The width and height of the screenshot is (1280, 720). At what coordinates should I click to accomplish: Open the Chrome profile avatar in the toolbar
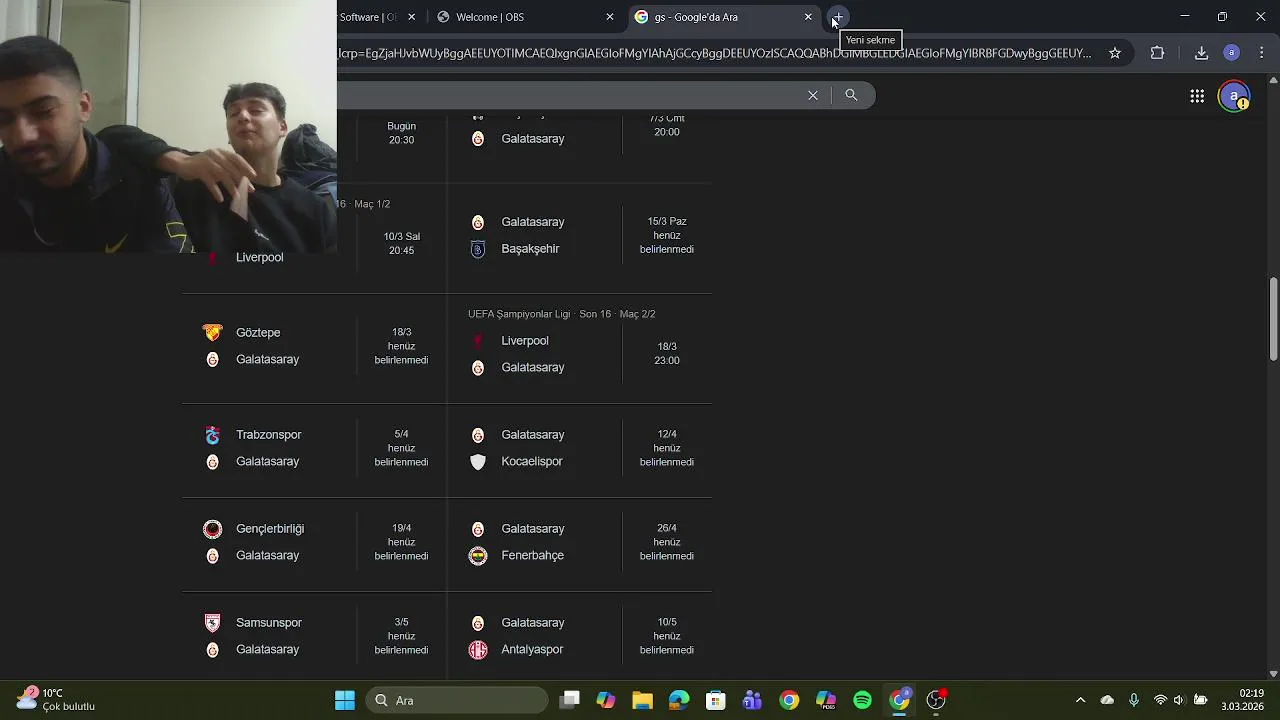click(1232, 53)
